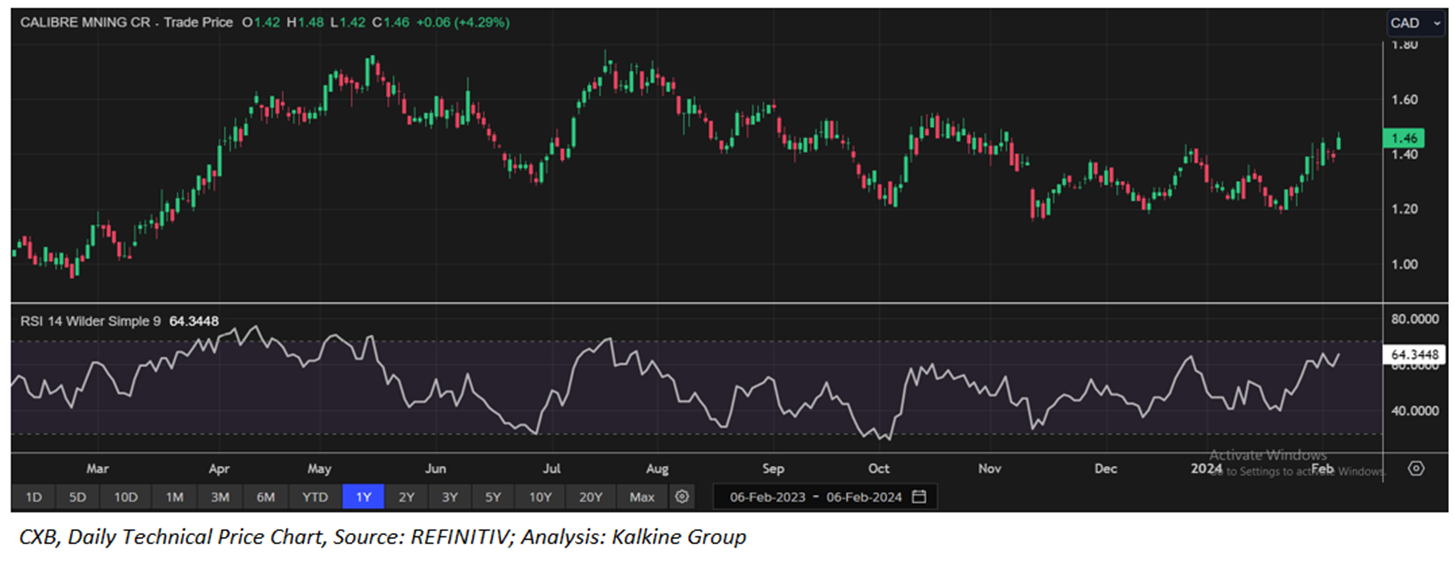Click the Mar label on time axis
The width and height of the screenshot is (1454, 561).
(97, 468)
